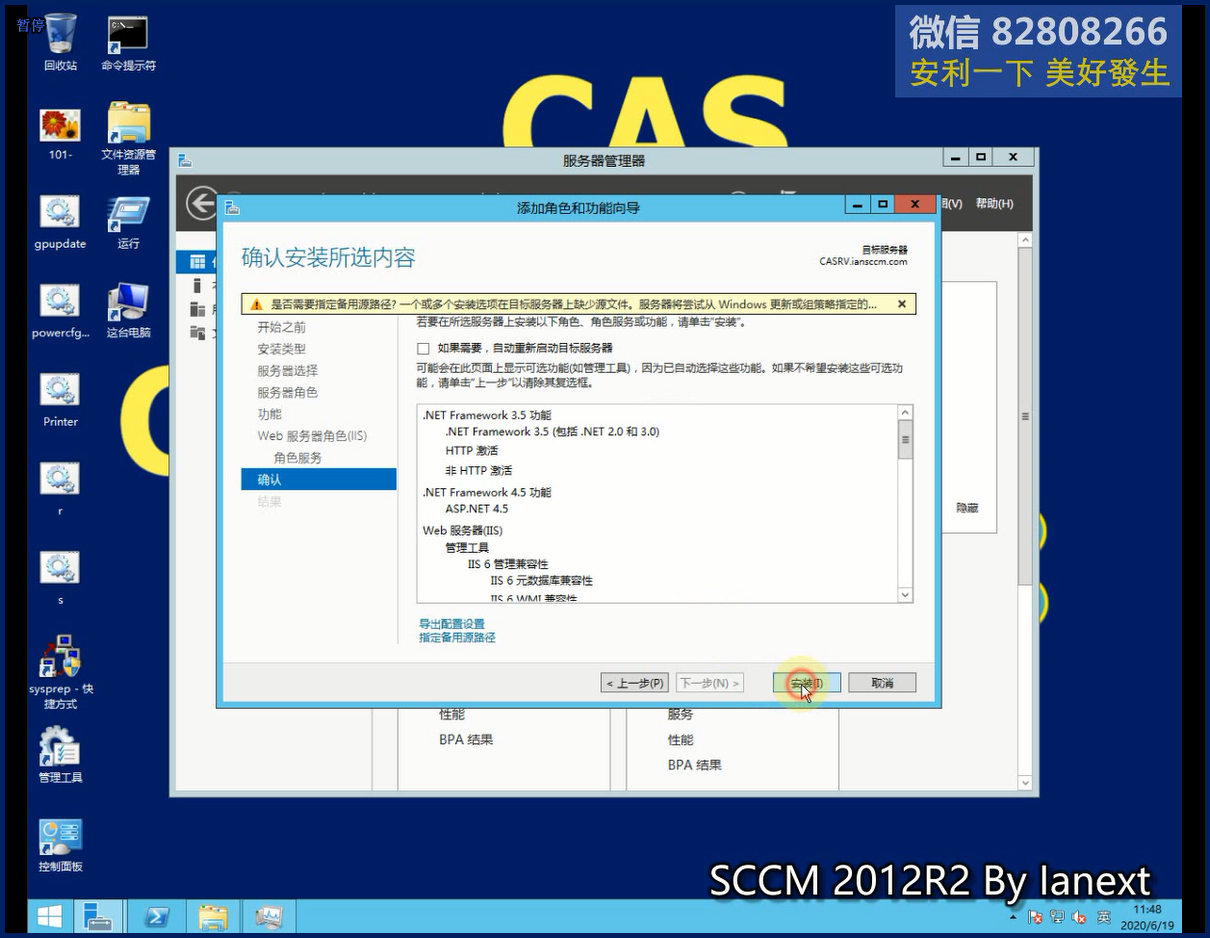This screenshot has height=938, width=1210.
Task: Show hidden tray icons arrow
Action: click(x=1013, y=917)
